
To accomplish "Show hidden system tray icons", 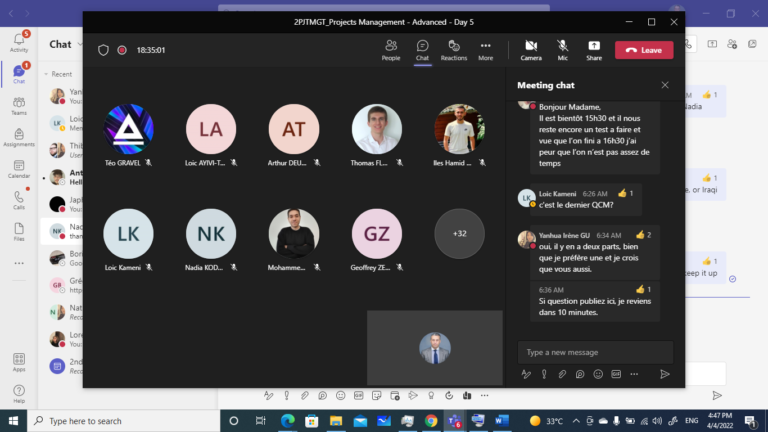I will point(576,421).
